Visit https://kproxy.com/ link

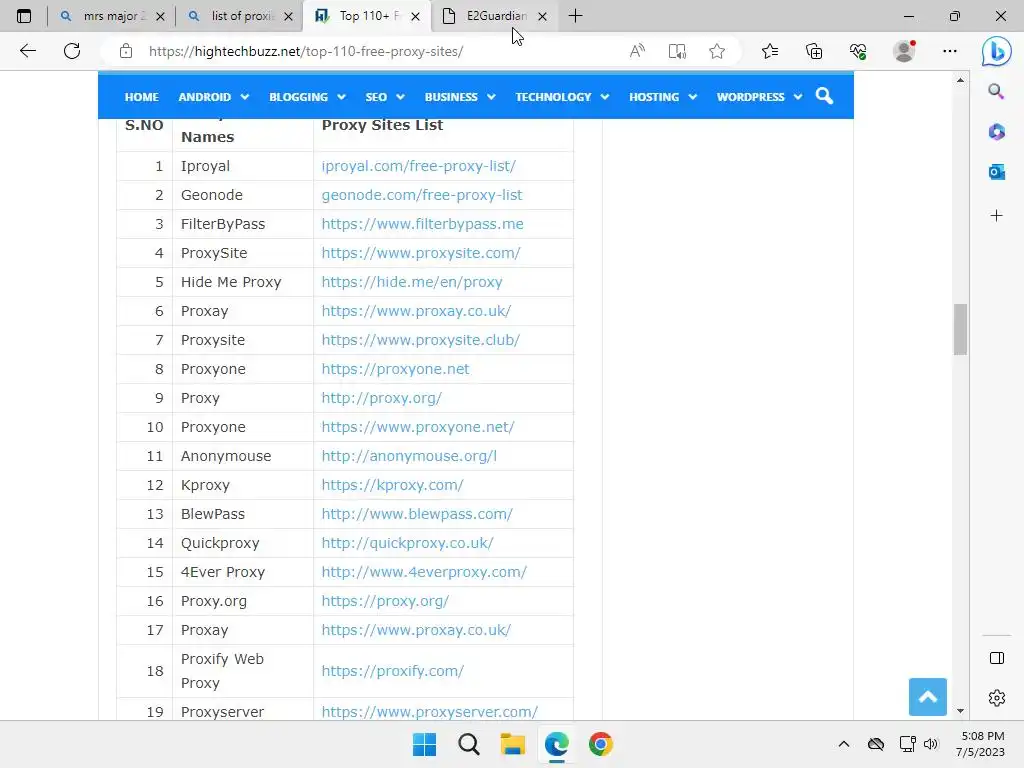pos(392,485)
